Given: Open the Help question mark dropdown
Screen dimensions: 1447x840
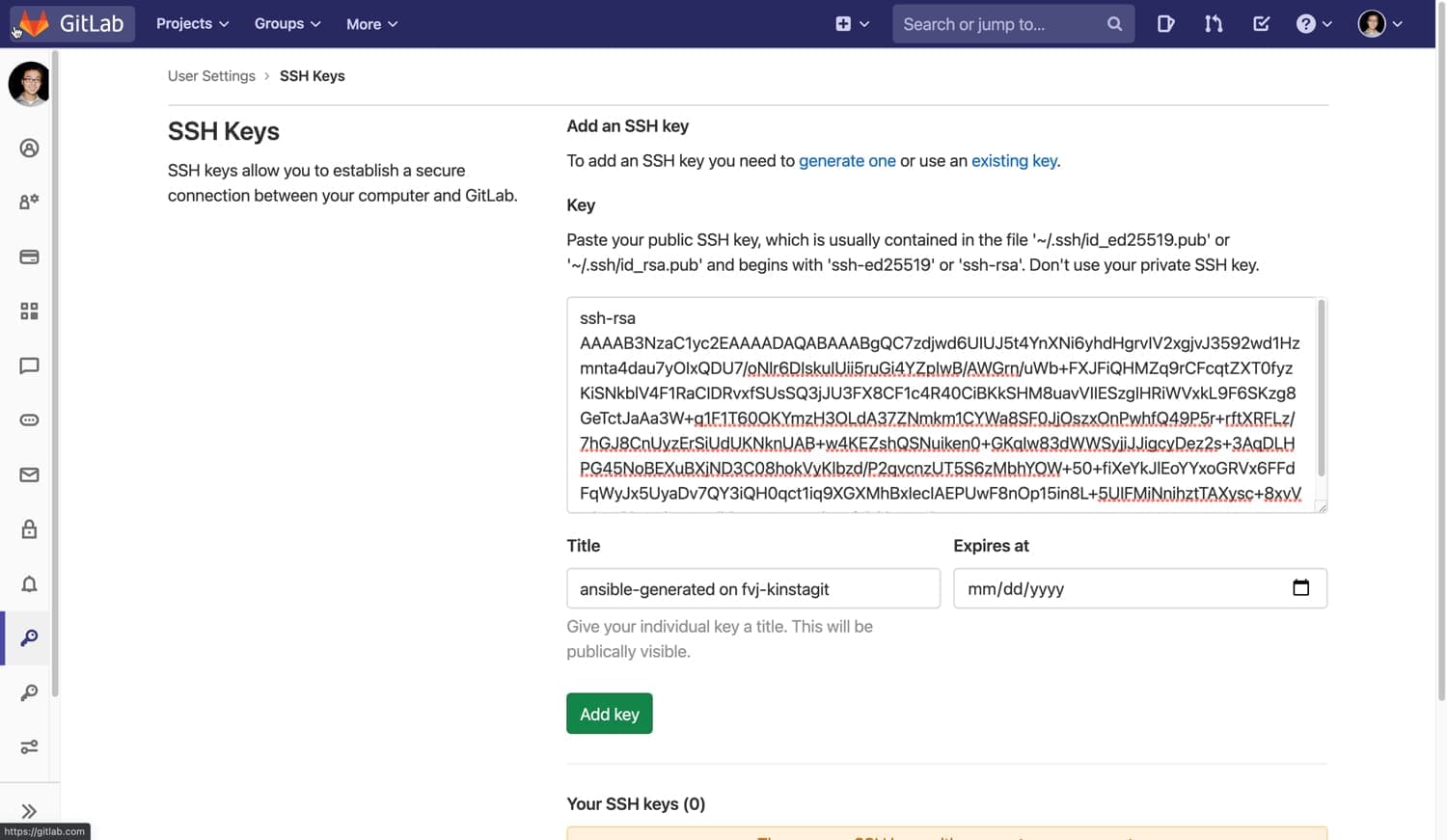Looking at the screenshot, I should click(1314, 23).
